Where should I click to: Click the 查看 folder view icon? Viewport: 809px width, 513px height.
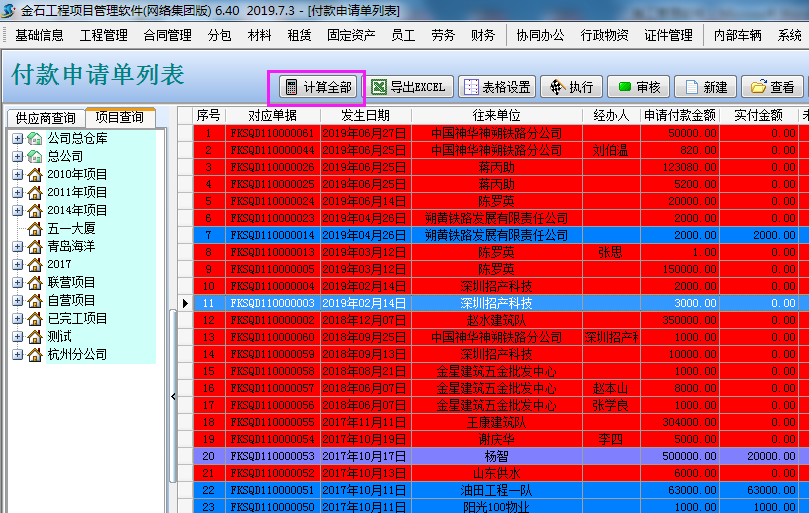[757, 87]
